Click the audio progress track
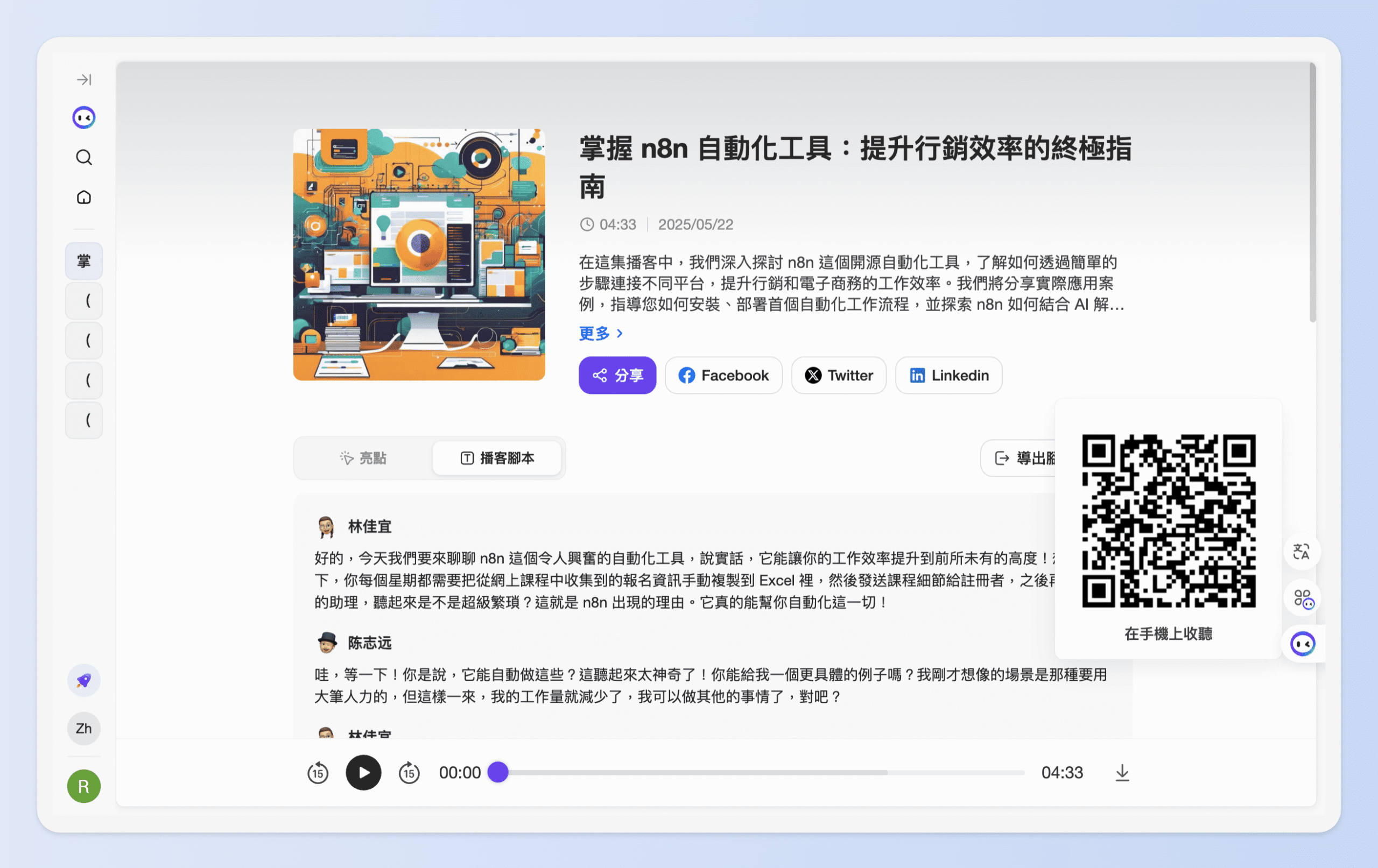Image resolution: width=1378 pixels, height=868 pixels. pyautogui.click(x=756, y=773)
